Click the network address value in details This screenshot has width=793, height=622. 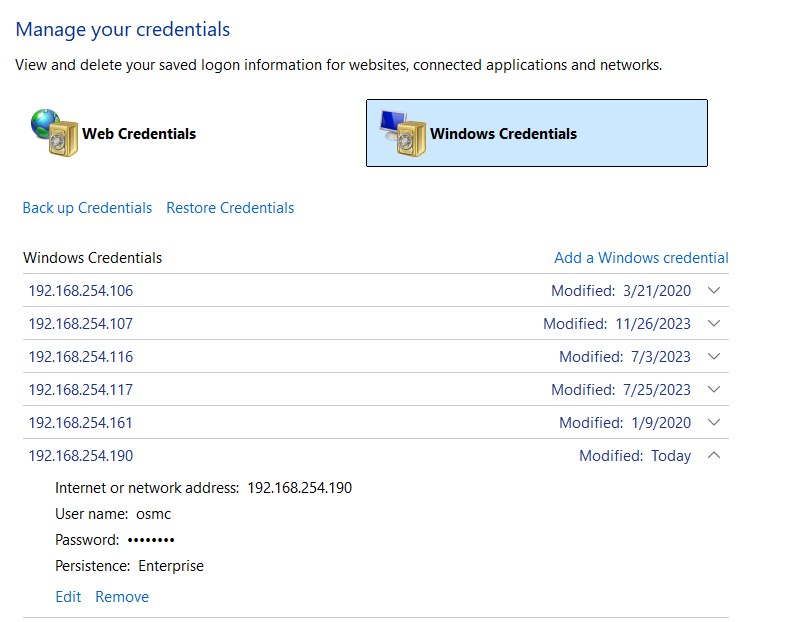point(300,487)
